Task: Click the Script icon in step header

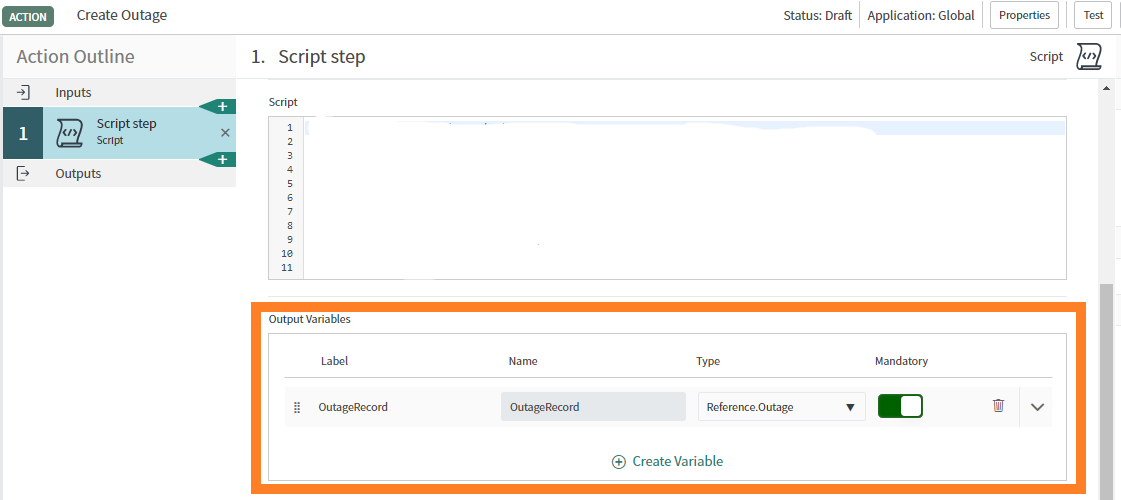Action: 1089,57
